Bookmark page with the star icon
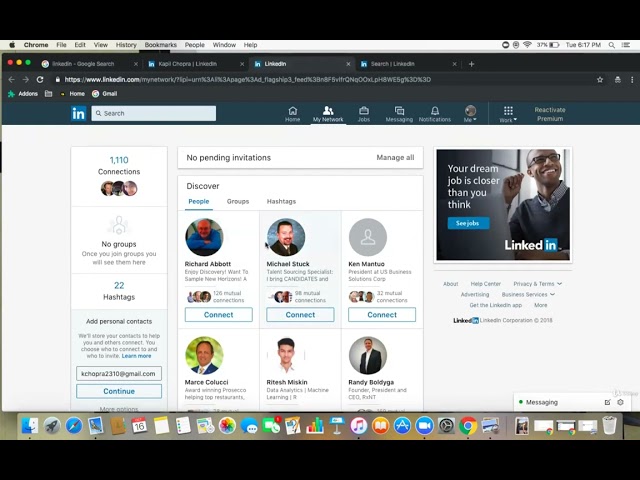The height and width of the screenshot is (480, 640). point(600,80)
